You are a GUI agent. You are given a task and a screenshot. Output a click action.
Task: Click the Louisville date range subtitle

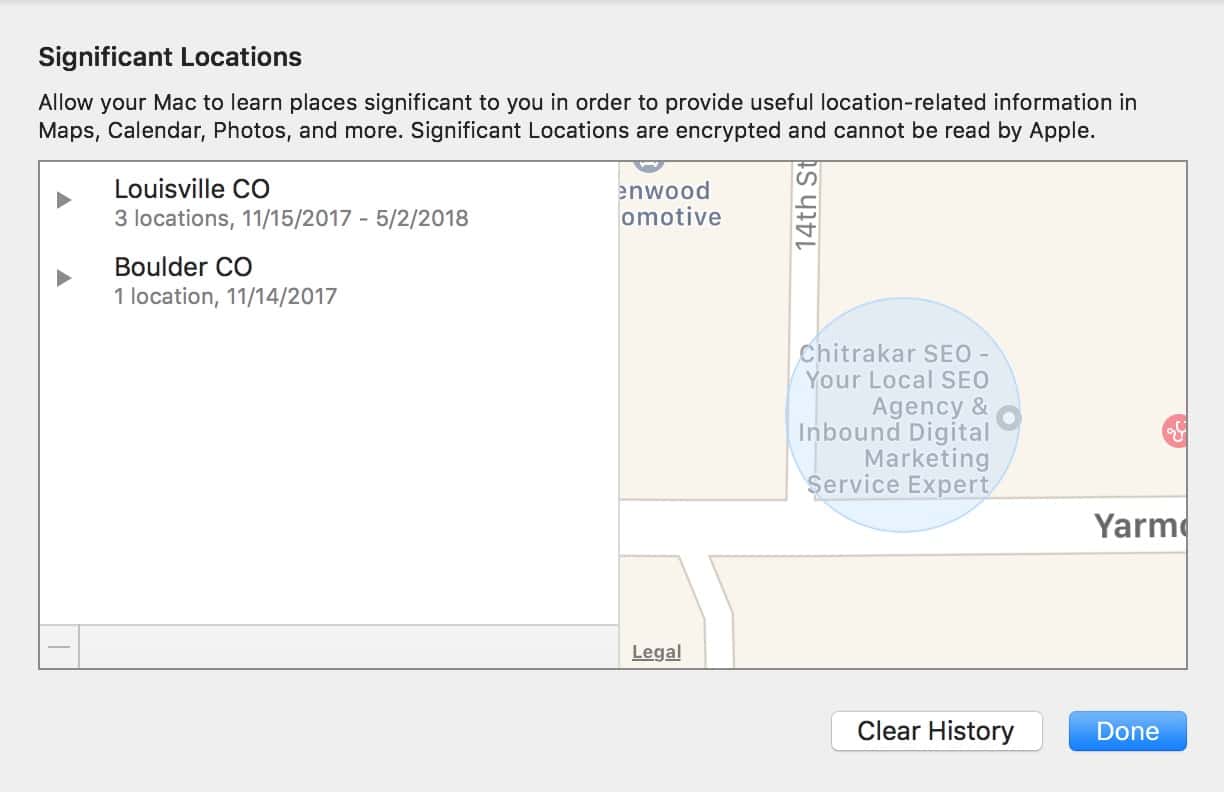(x=291, y=218)
